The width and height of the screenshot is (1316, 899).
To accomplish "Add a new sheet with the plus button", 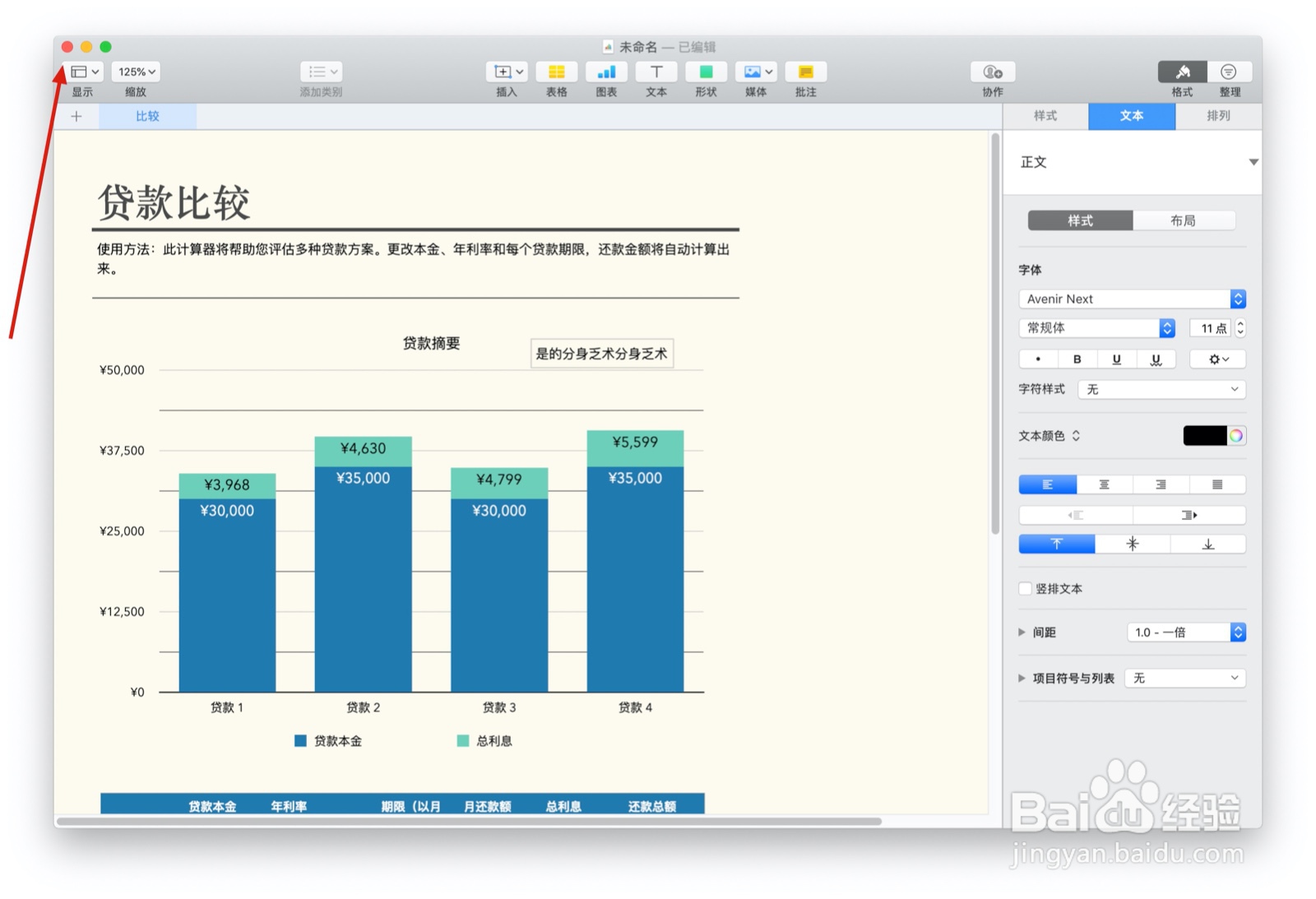I will coord(76,116).
